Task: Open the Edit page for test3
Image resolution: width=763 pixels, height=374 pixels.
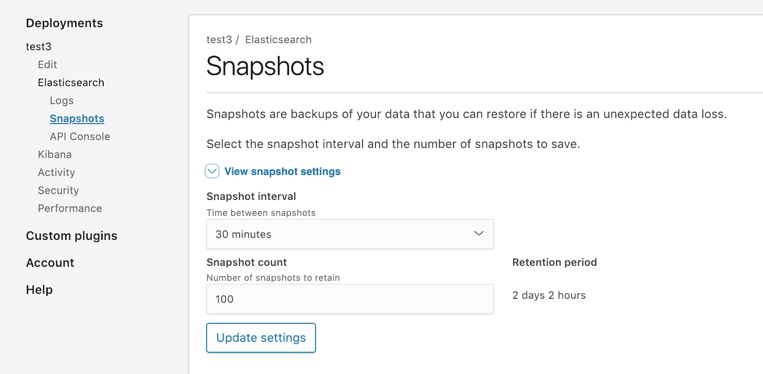Action: coord(47,64)
